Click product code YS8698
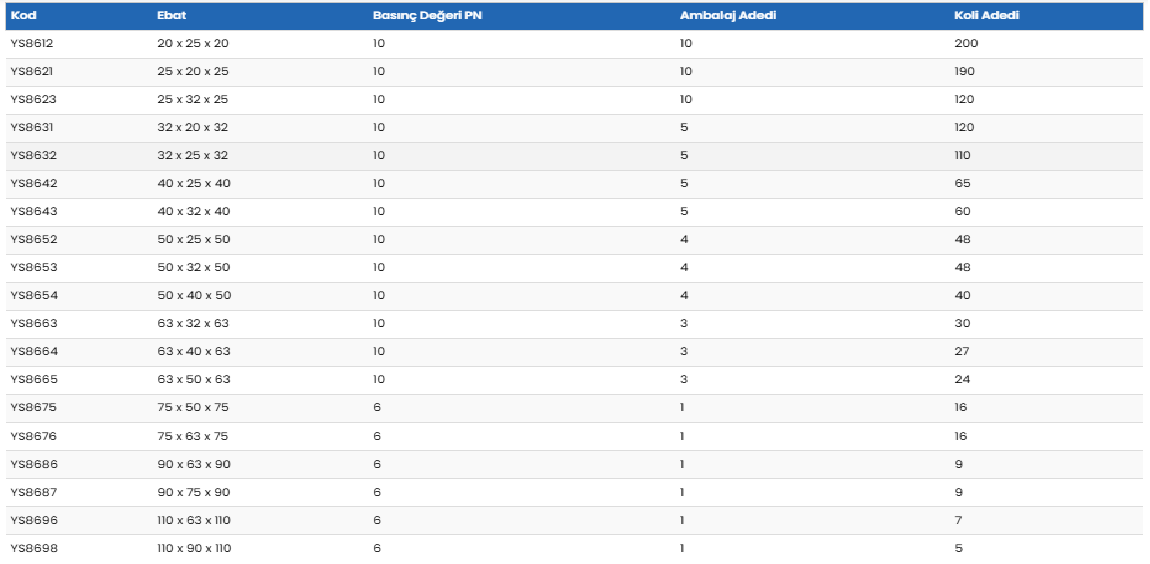 [33, 548]
